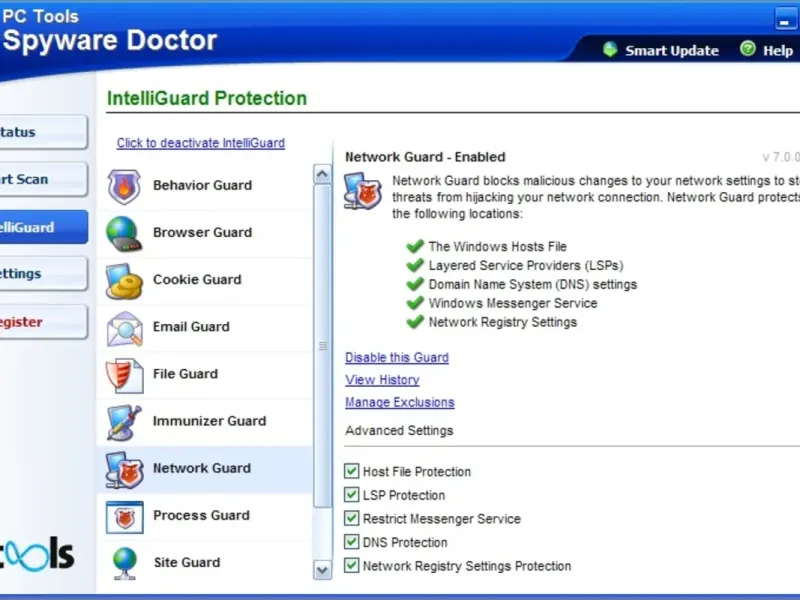This screenshot has width=800, height=600.
Task: Click guard list scroll down arrow
Action: click(322, 570)
